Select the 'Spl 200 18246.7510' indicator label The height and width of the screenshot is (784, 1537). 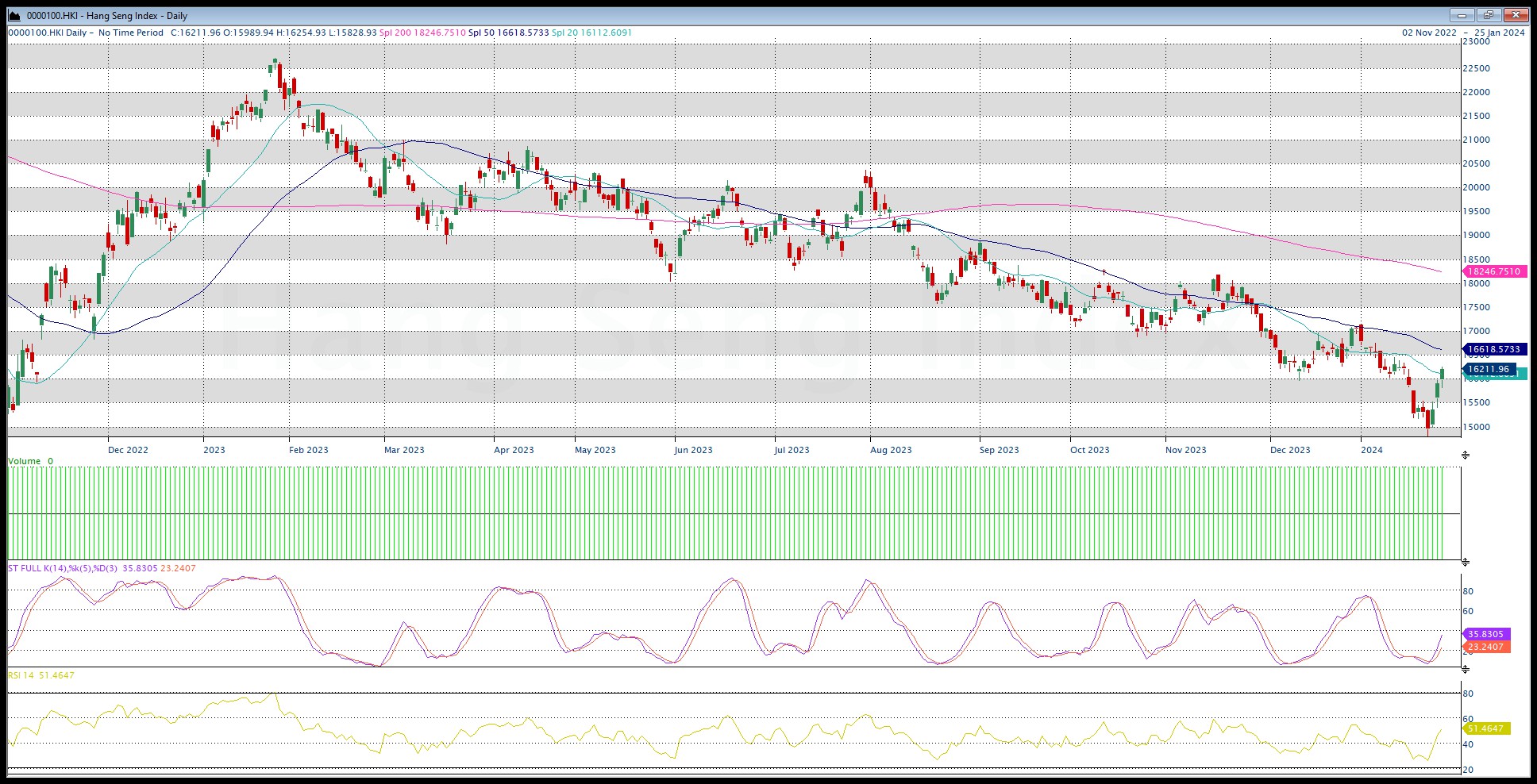(422, 33)
